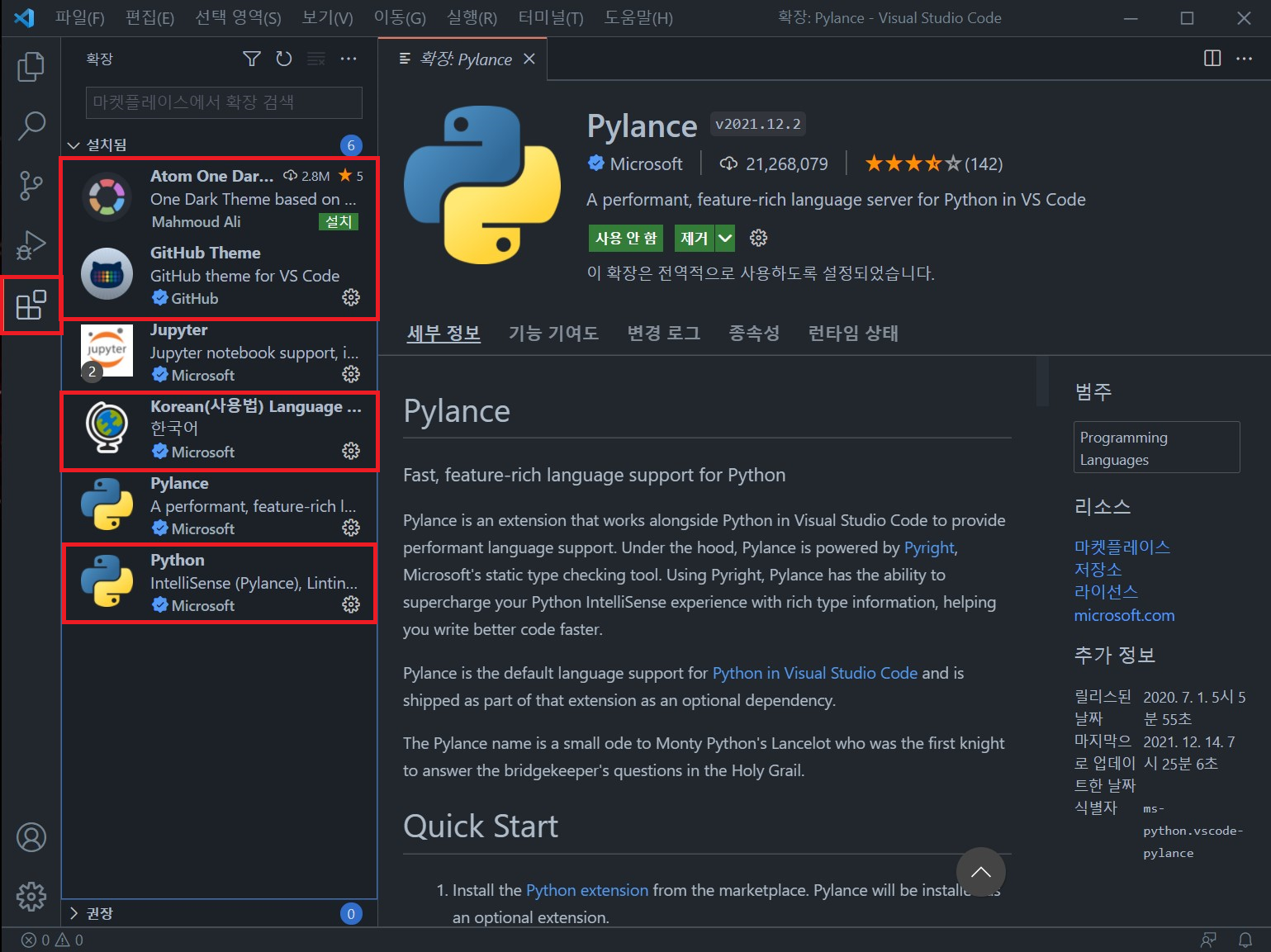1271x952 pixels.
Task: Open the Extensions view icon
Action: [31, 305]
